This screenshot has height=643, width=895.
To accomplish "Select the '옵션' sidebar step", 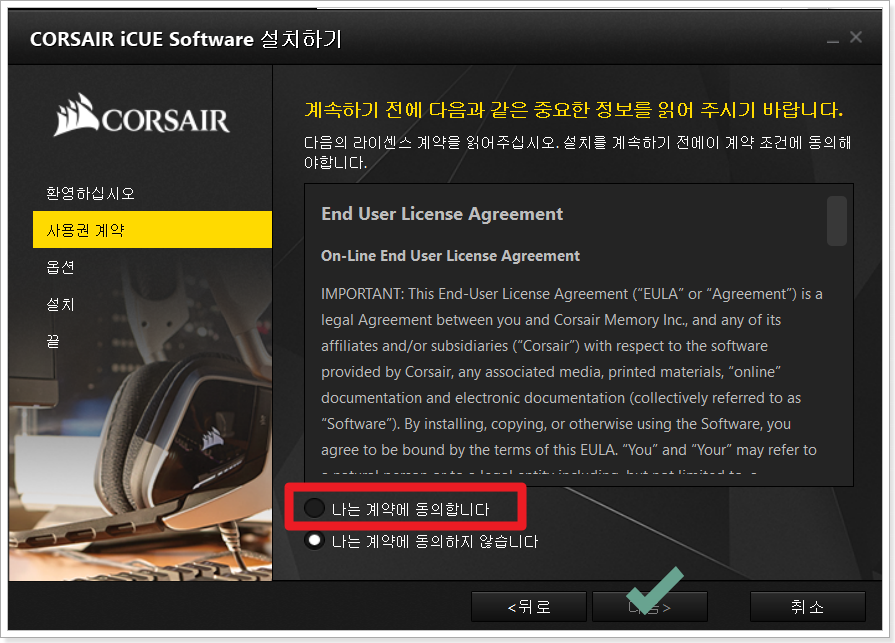I will pos(60,267).
